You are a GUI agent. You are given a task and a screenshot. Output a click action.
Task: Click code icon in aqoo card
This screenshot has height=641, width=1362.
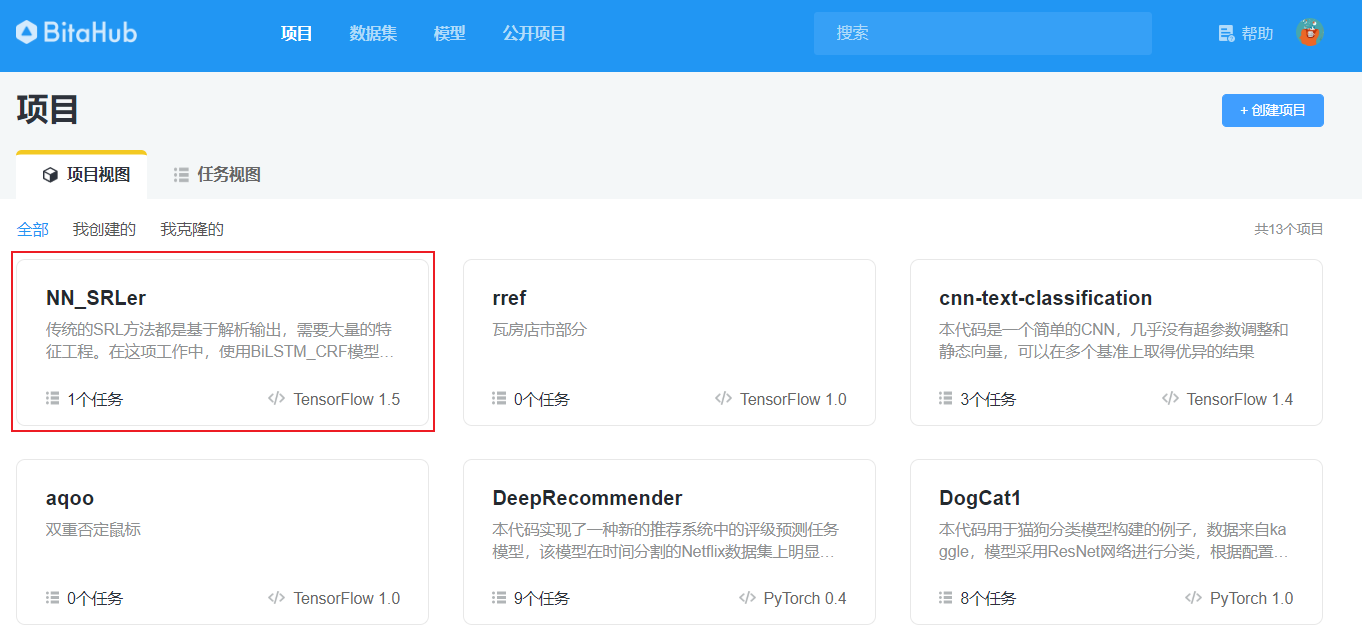tap(277, 597)
